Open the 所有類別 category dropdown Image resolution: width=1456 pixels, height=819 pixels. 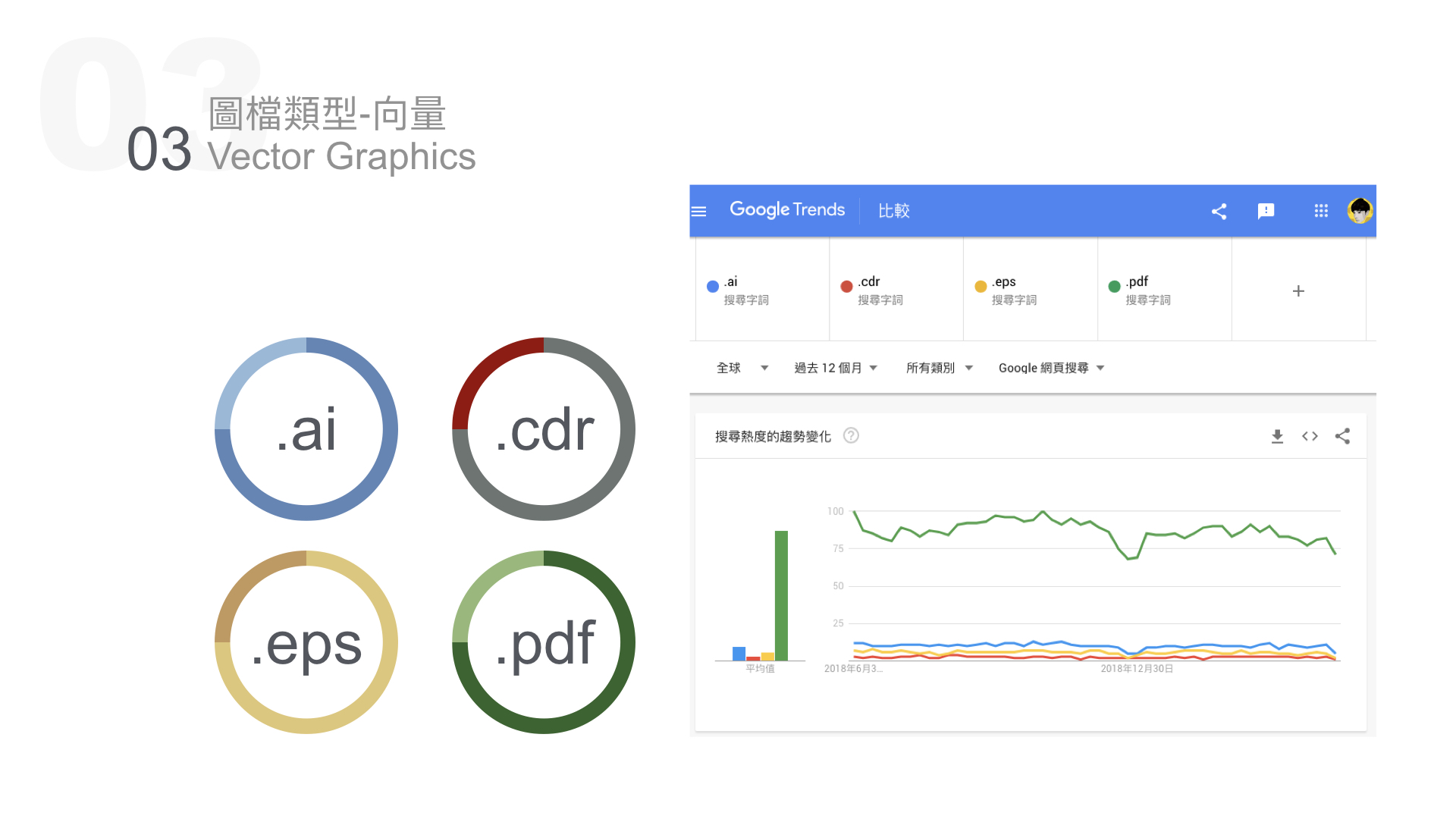(x=939, y=368)
